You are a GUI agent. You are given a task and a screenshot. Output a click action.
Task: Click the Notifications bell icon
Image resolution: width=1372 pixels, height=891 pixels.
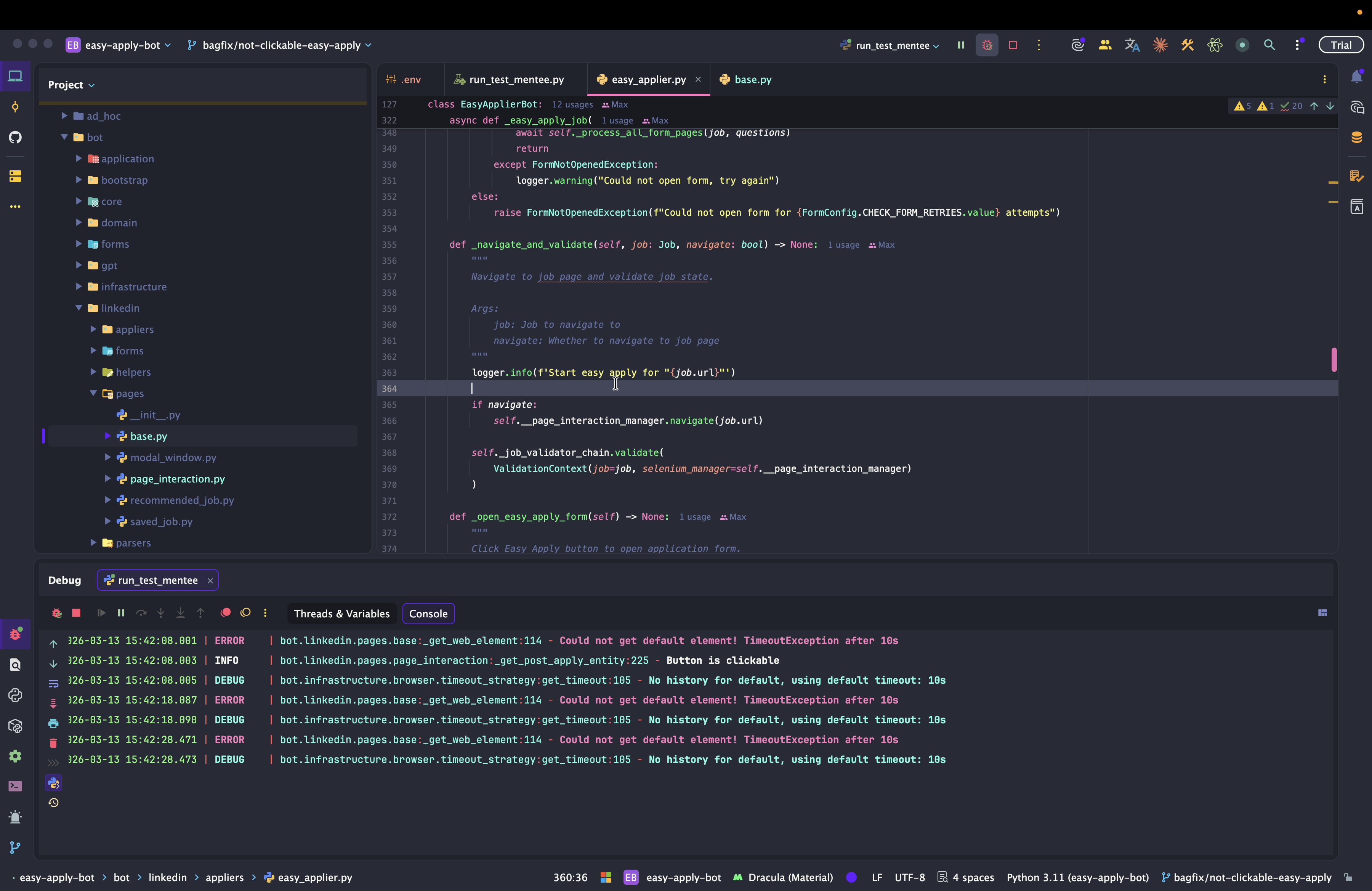tap(1356, 77)
